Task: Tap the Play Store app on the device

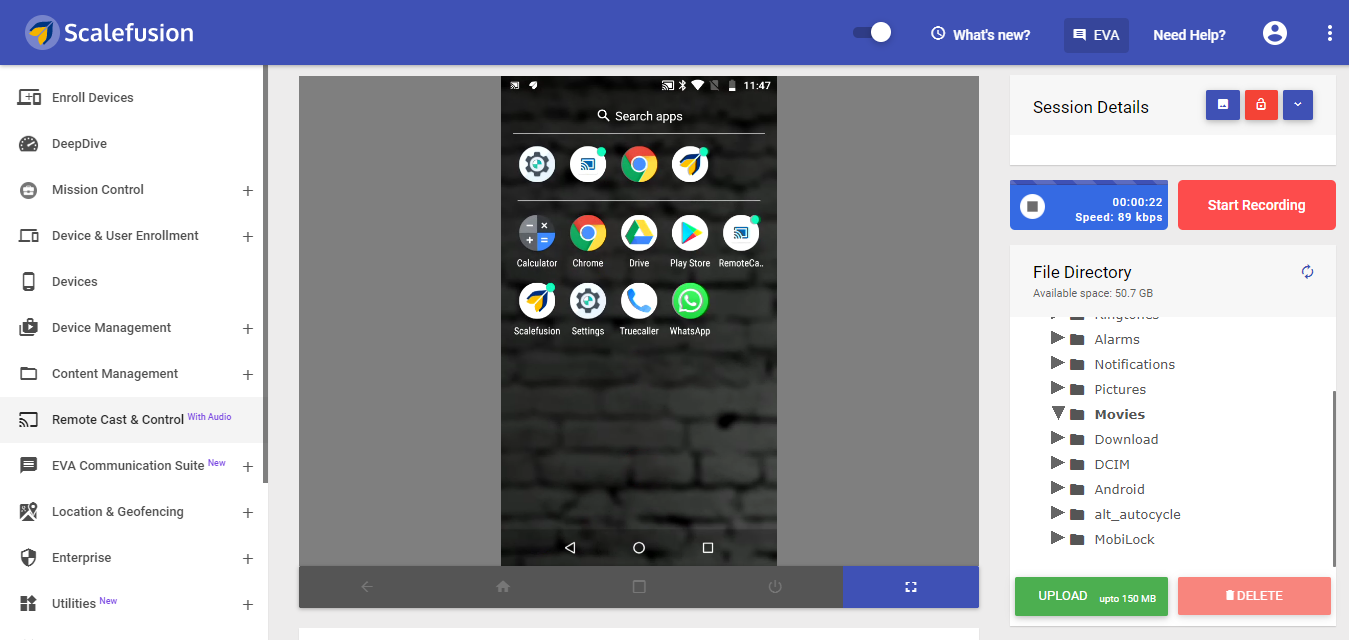Action: 690,241
